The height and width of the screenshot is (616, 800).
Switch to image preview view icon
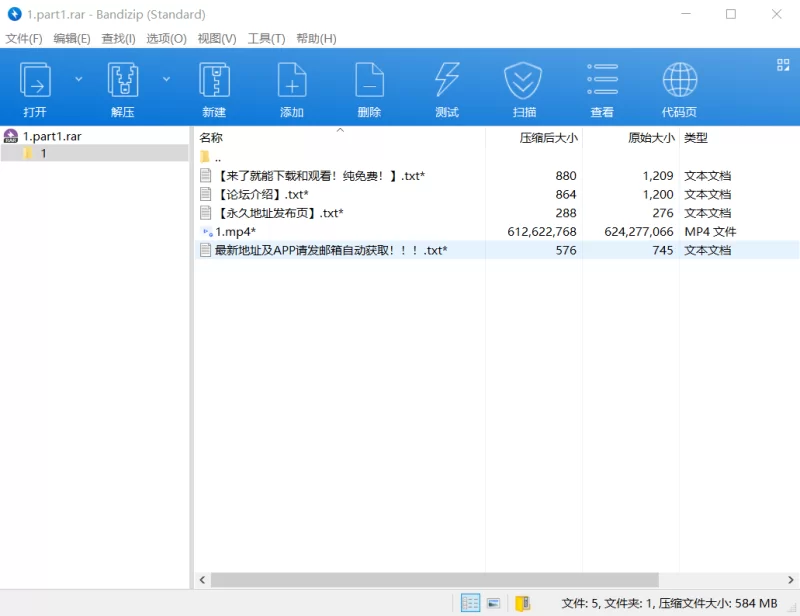coord(493,604)
